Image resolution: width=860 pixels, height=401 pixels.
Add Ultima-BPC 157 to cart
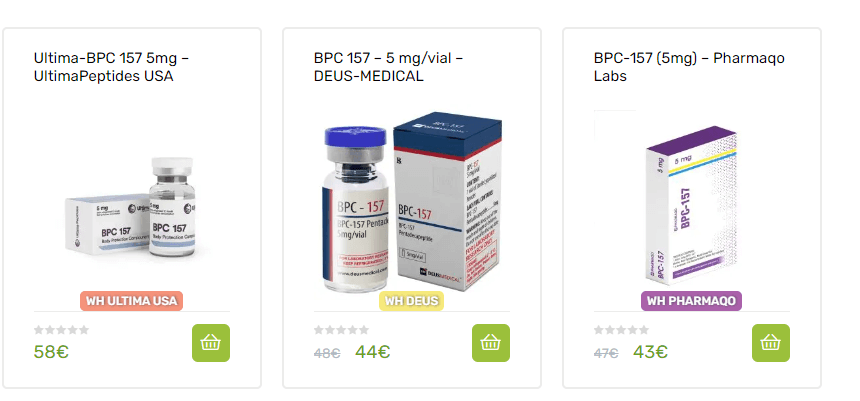(x=210, y=343)
